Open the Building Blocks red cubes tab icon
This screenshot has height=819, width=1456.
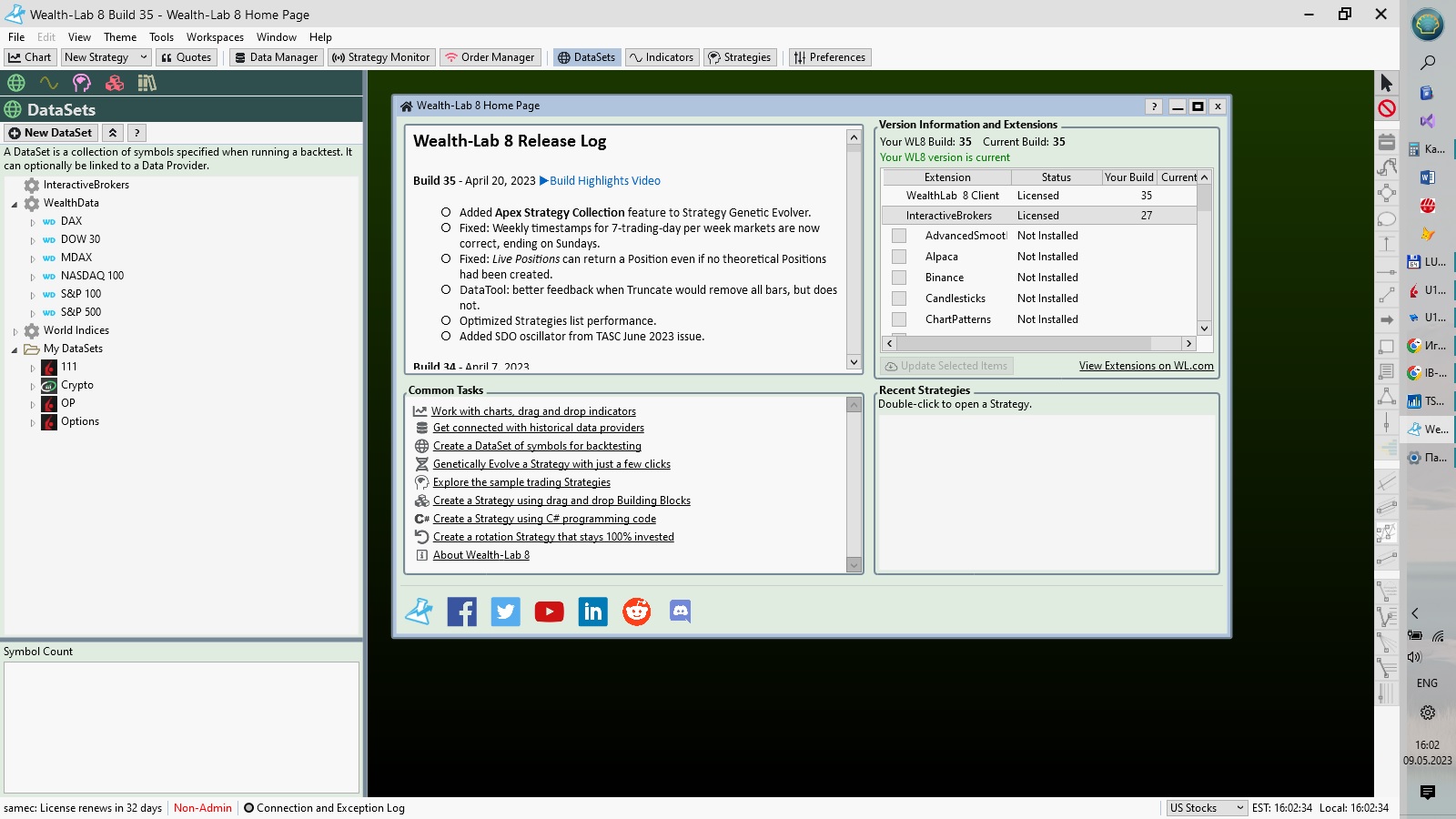tap(115, 83)
